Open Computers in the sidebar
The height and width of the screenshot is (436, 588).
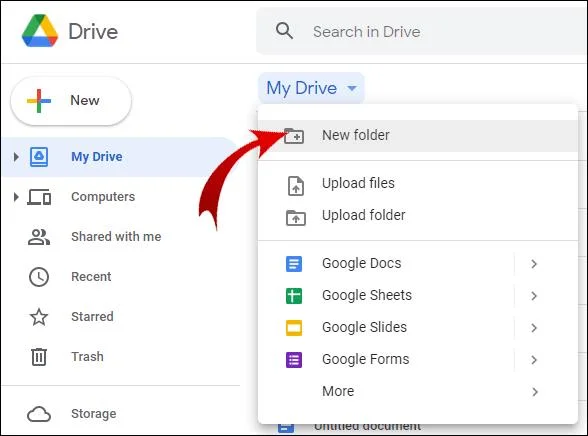pyautogui.click(x=103, y=197)
